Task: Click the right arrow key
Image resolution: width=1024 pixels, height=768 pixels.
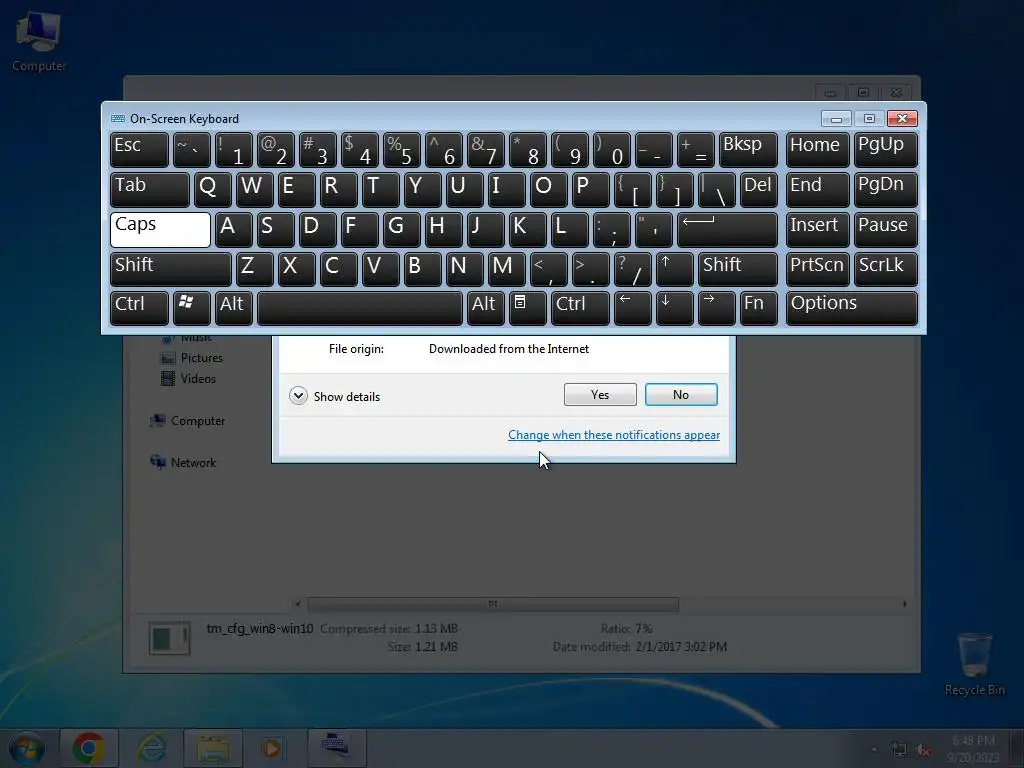Action: [x=716, y=308]
